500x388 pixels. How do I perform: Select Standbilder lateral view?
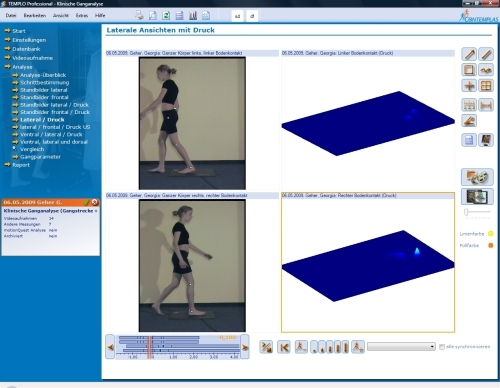(43, 90)
